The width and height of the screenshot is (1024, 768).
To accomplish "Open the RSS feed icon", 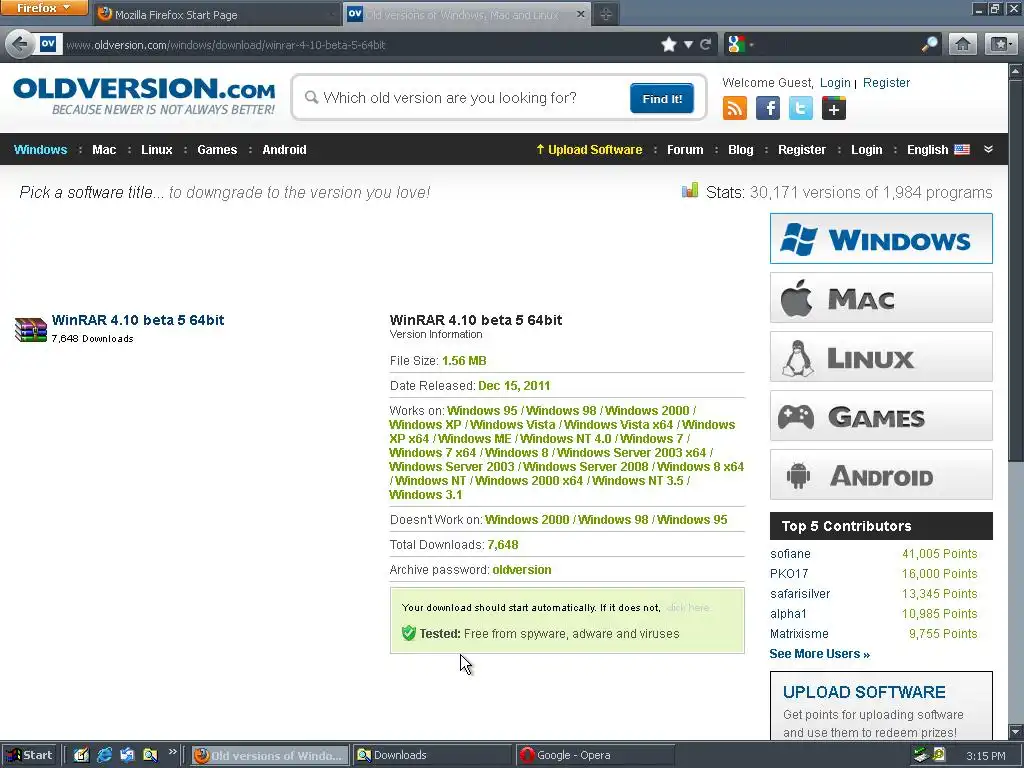I will [x=735, y=108].
